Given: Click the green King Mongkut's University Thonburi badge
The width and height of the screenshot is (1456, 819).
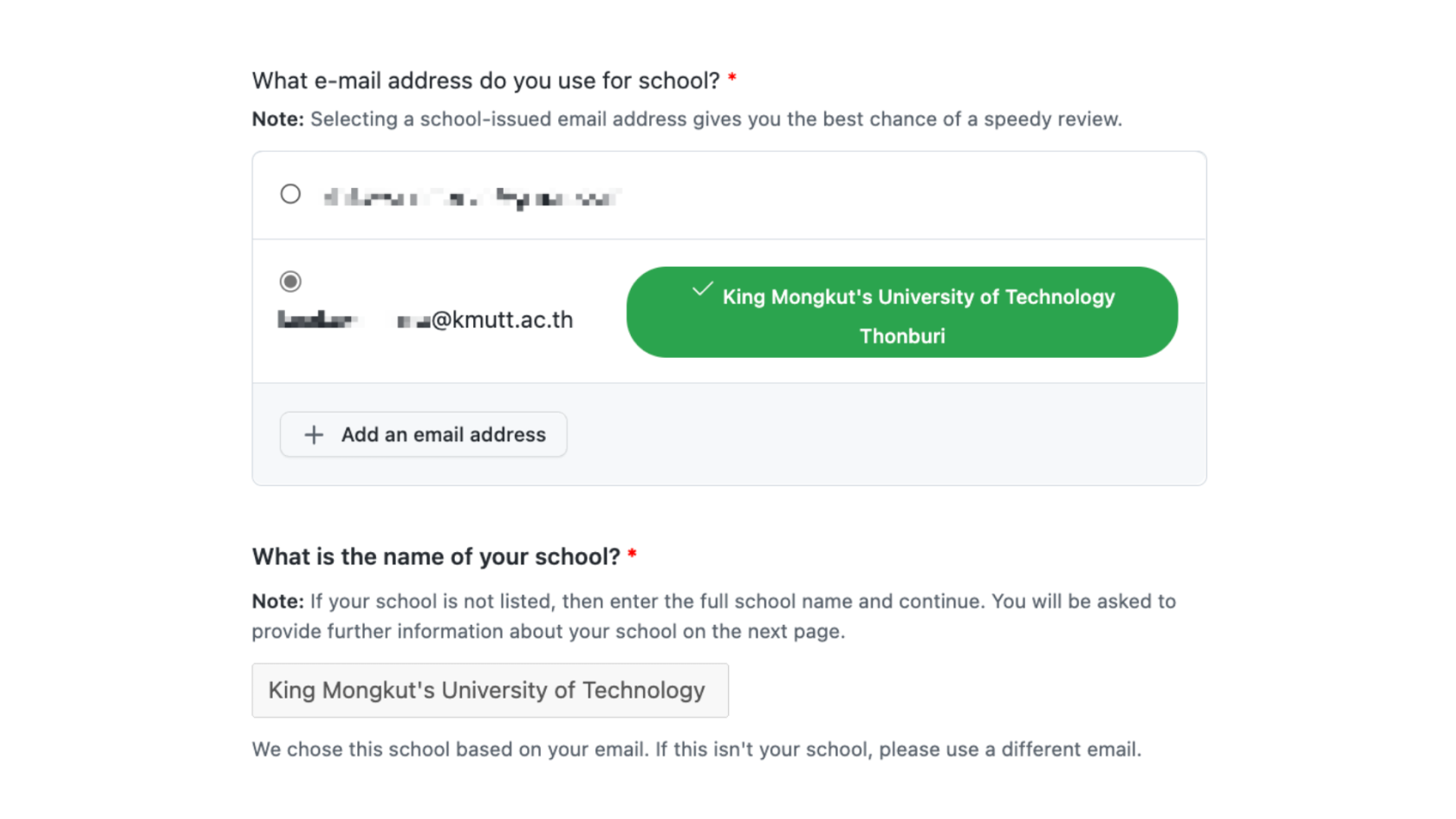Looking at the screenshot, I should click(902, 312).
